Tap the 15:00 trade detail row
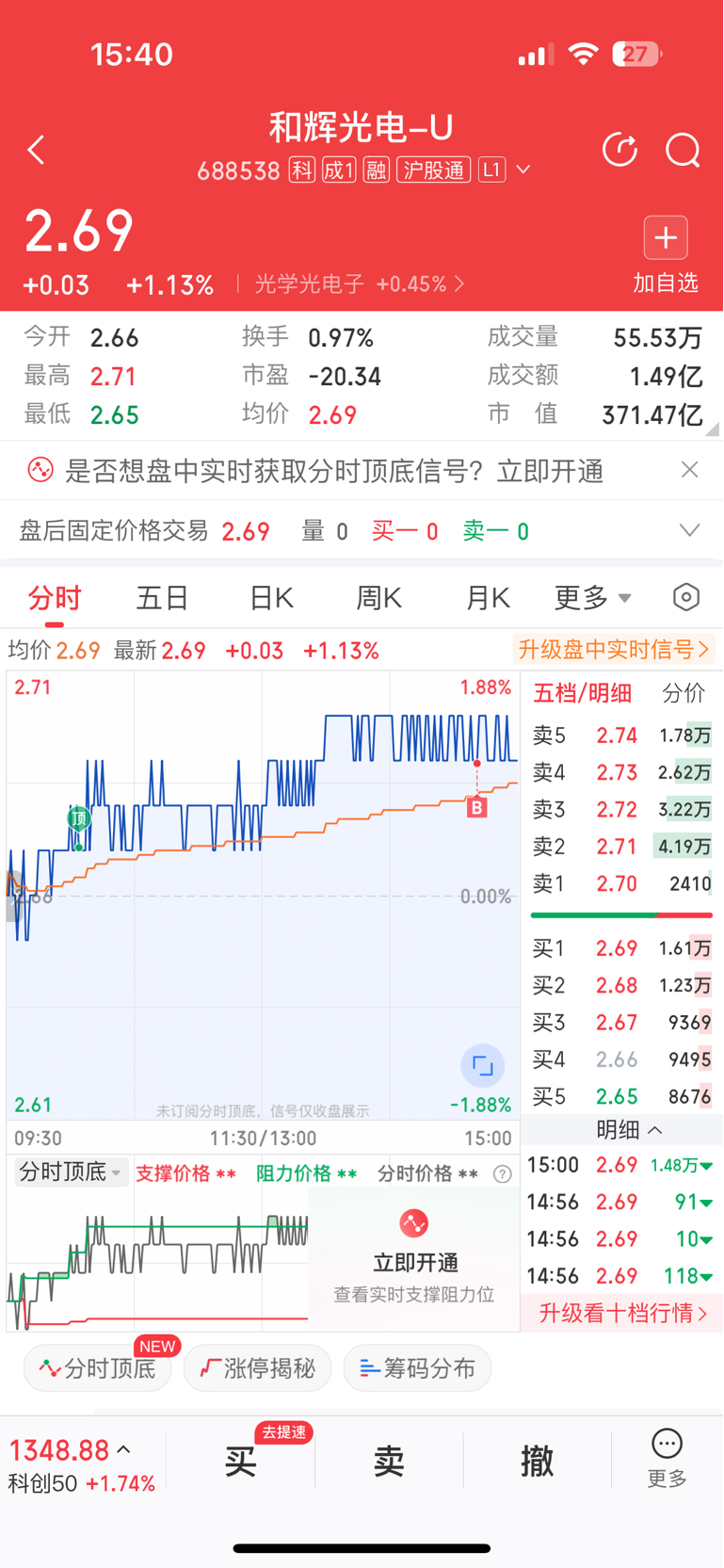724x1568 pixels. 620,1165
